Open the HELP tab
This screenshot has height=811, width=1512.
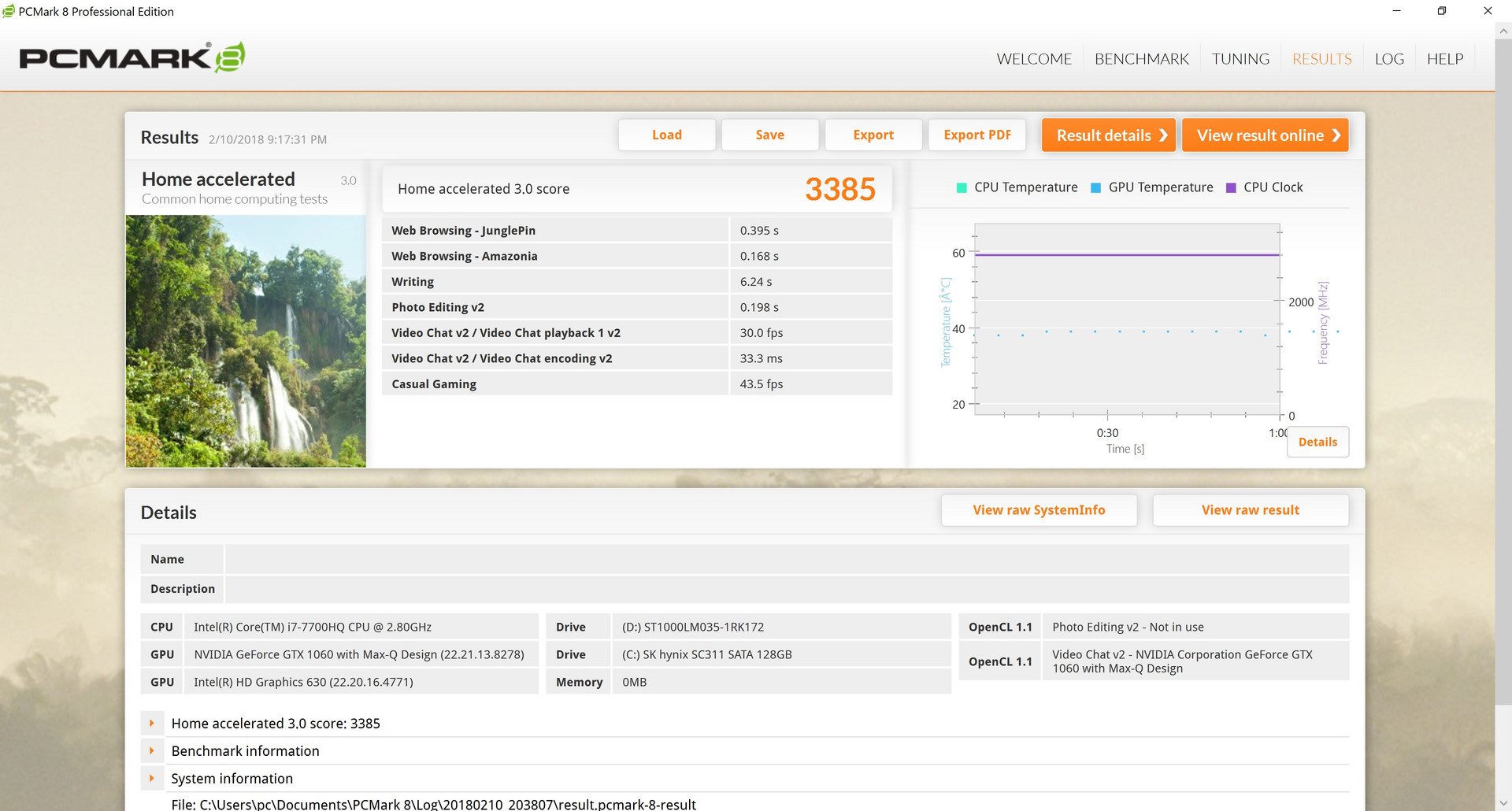click(1445, 59)
